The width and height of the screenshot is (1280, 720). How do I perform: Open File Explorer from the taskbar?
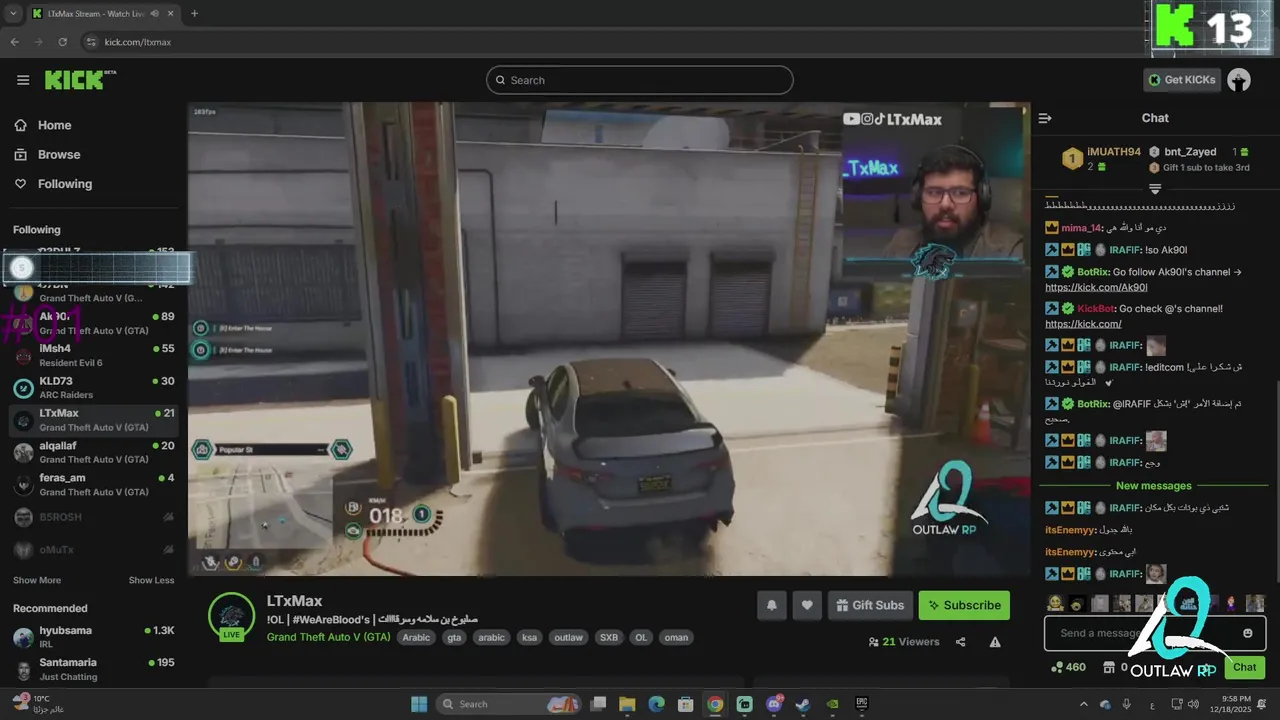[x=627, y=704]
